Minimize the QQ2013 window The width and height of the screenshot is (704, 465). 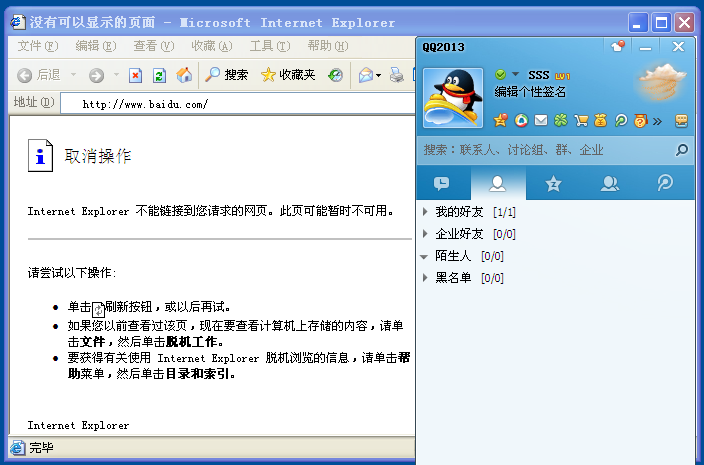[x=645, y=47]
